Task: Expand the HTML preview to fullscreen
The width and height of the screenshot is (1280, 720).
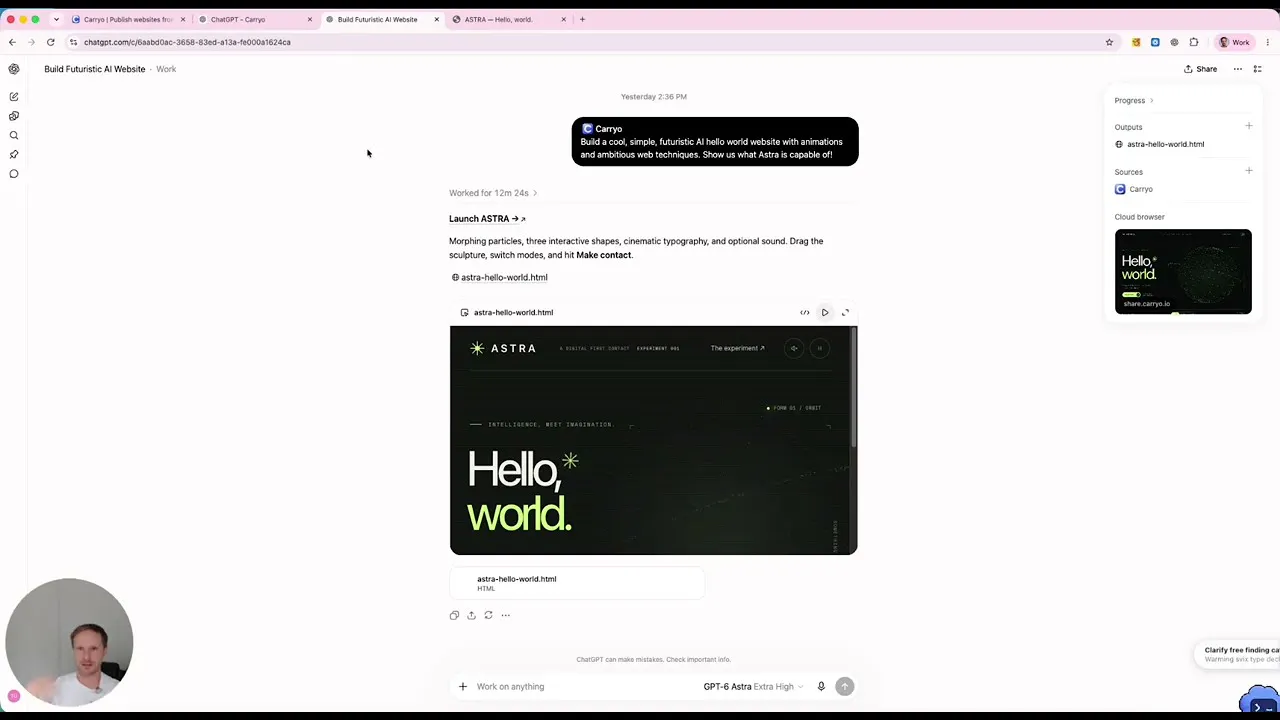Action: click(x=845, y=313)
